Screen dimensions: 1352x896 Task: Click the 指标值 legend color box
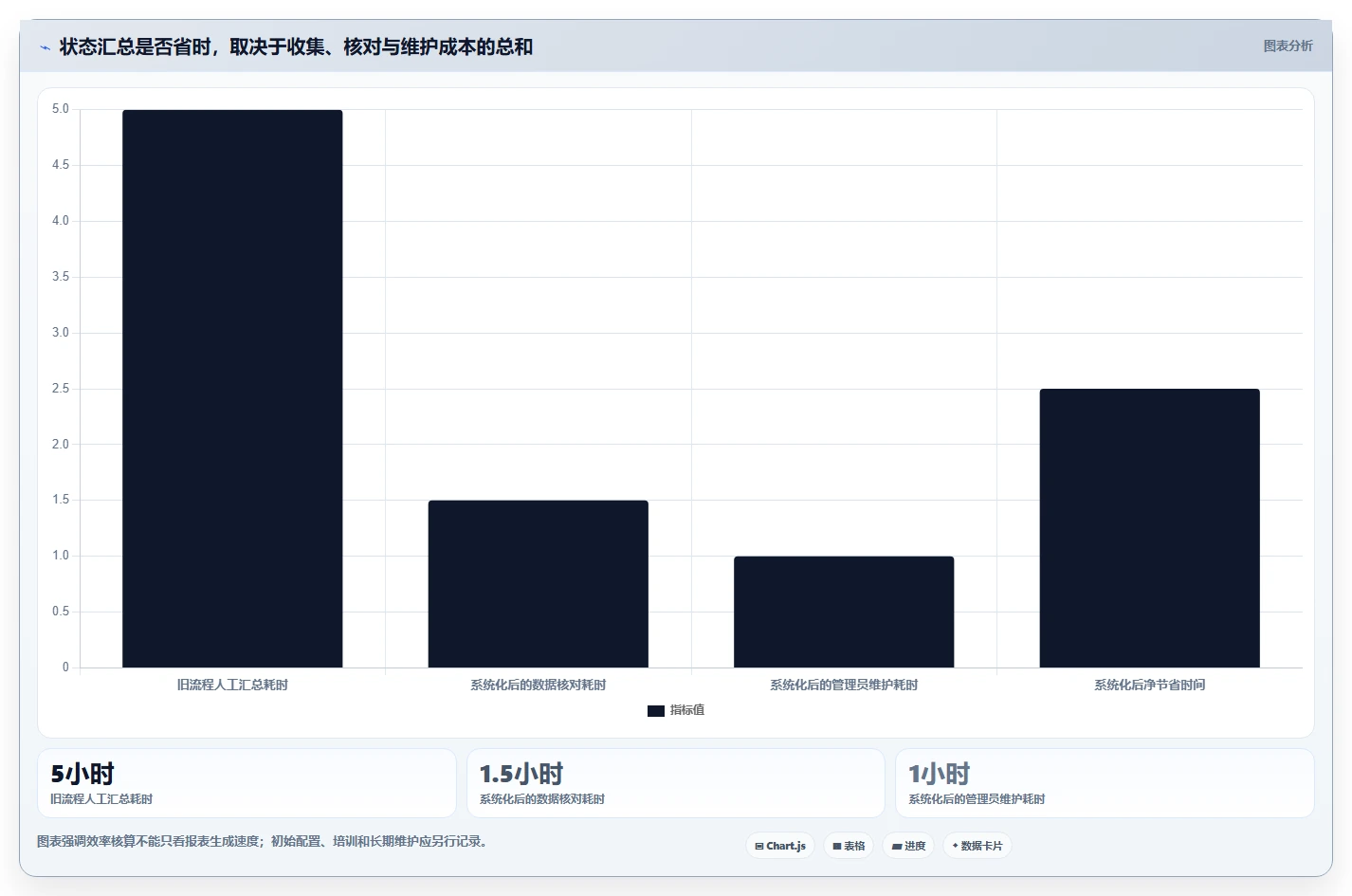click(x=655, y=711)
